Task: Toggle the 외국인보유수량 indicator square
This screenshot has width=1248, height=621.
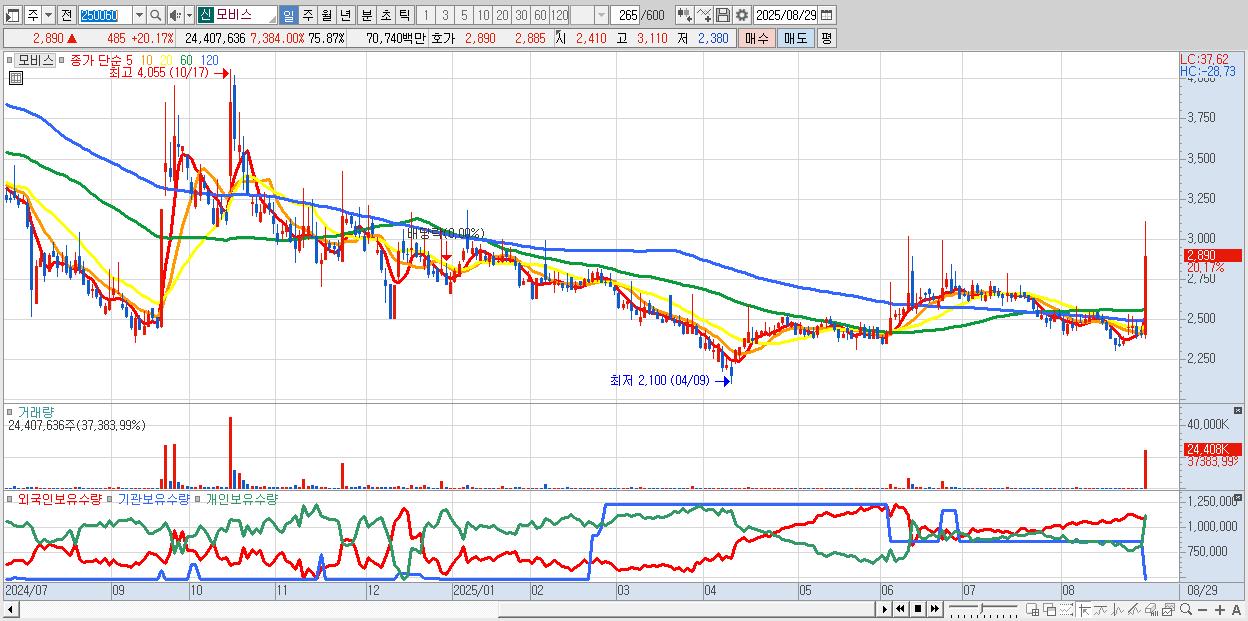Action: point(9,498)
